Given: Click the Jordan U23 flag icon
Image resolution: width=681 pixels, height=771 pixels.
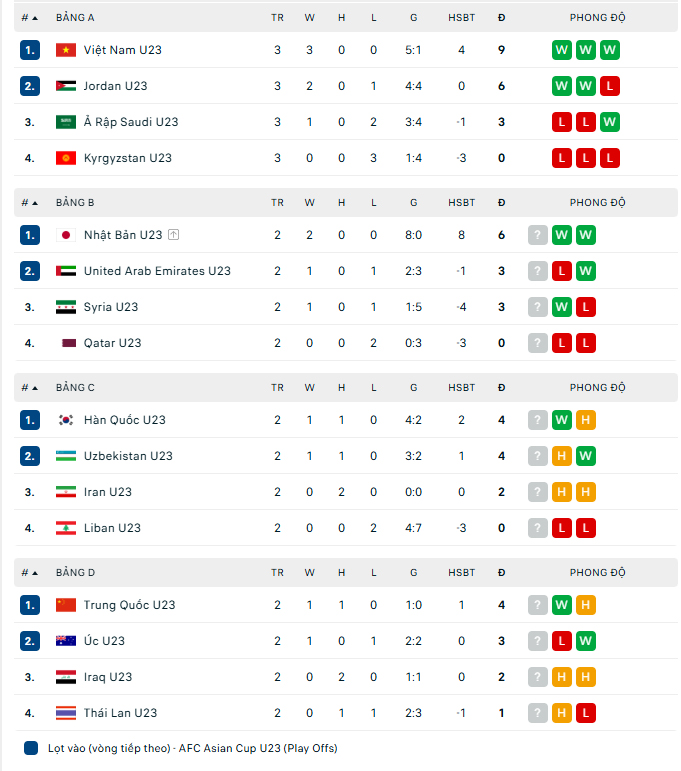Looking at the screenshot, I should [65, 86].
